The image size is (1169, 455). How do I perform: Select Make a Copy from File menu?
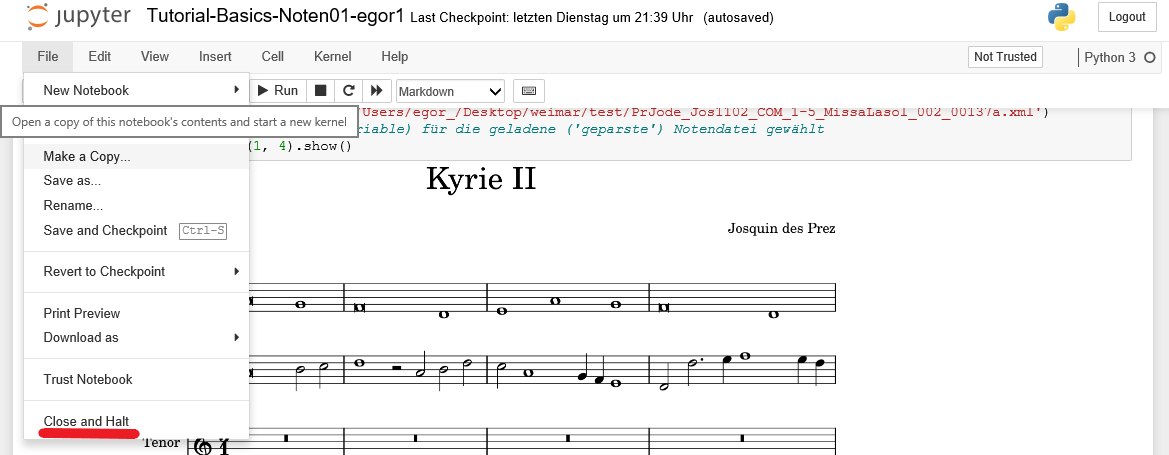[87, 156]
